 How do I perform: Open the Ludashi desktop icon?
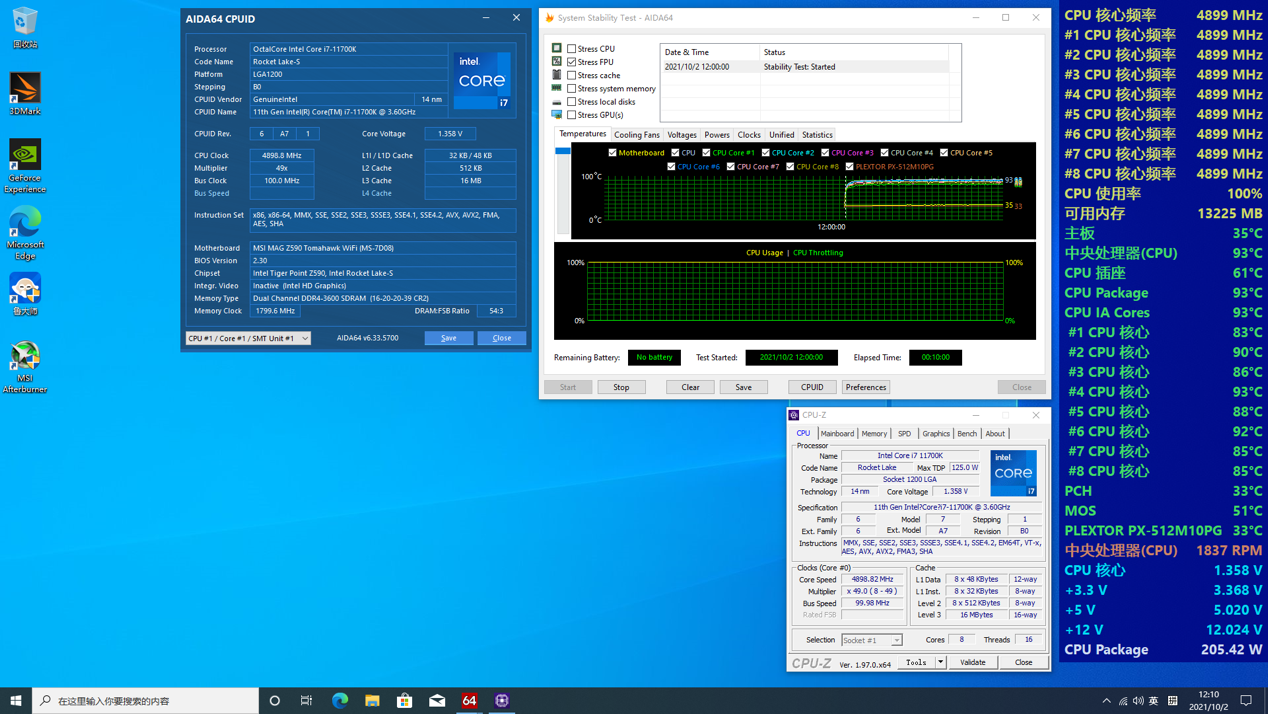click(x=25, y=295)
